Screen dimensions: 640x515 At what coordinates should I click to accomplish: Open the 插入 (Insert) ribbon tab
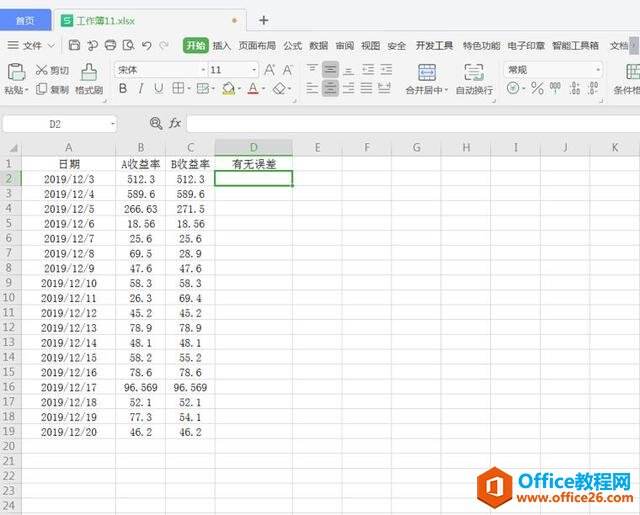221,45
